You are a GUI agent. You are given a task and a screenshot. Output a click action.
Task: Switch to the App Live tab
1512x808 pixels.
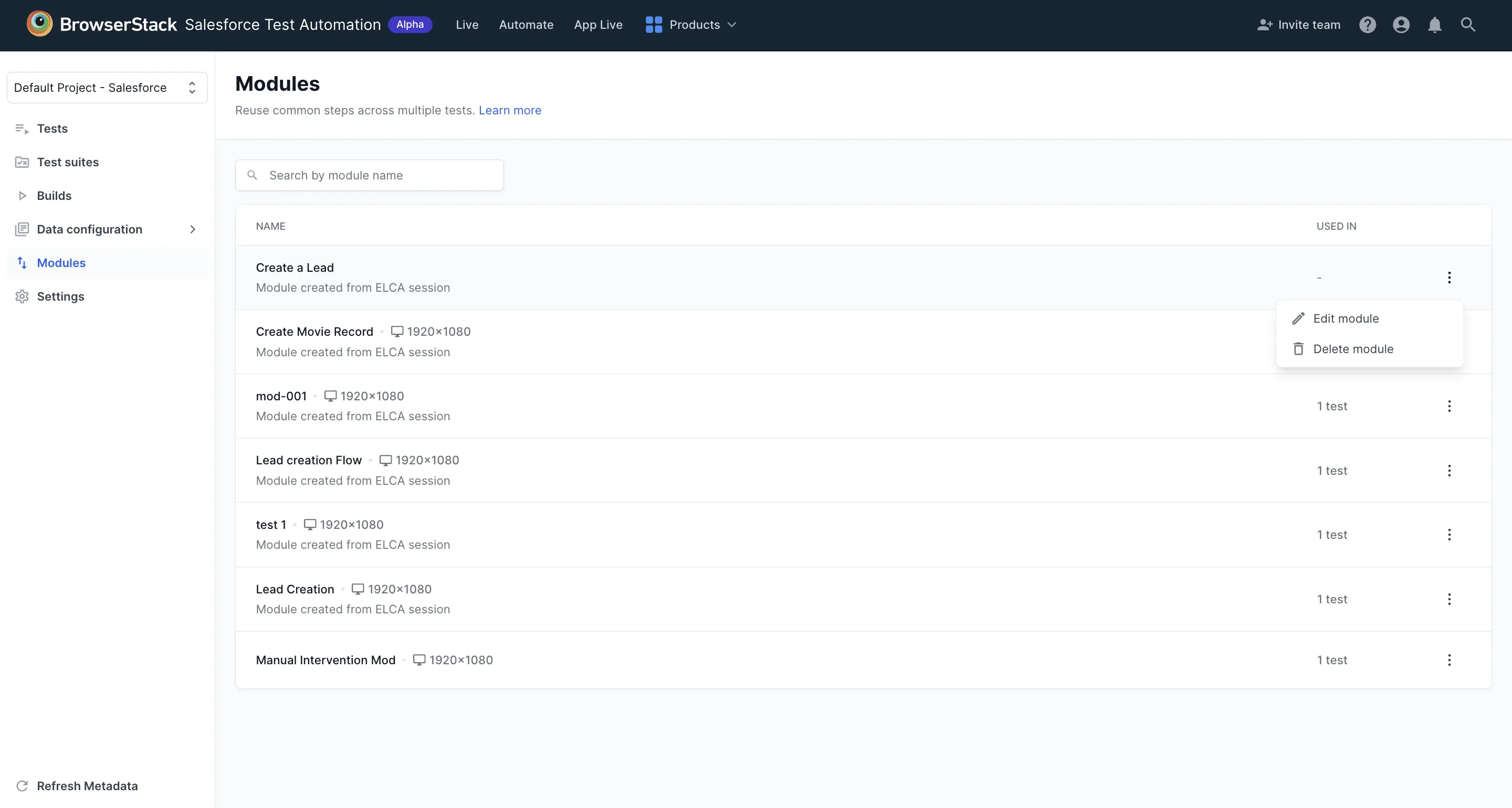tap(598, 25)
